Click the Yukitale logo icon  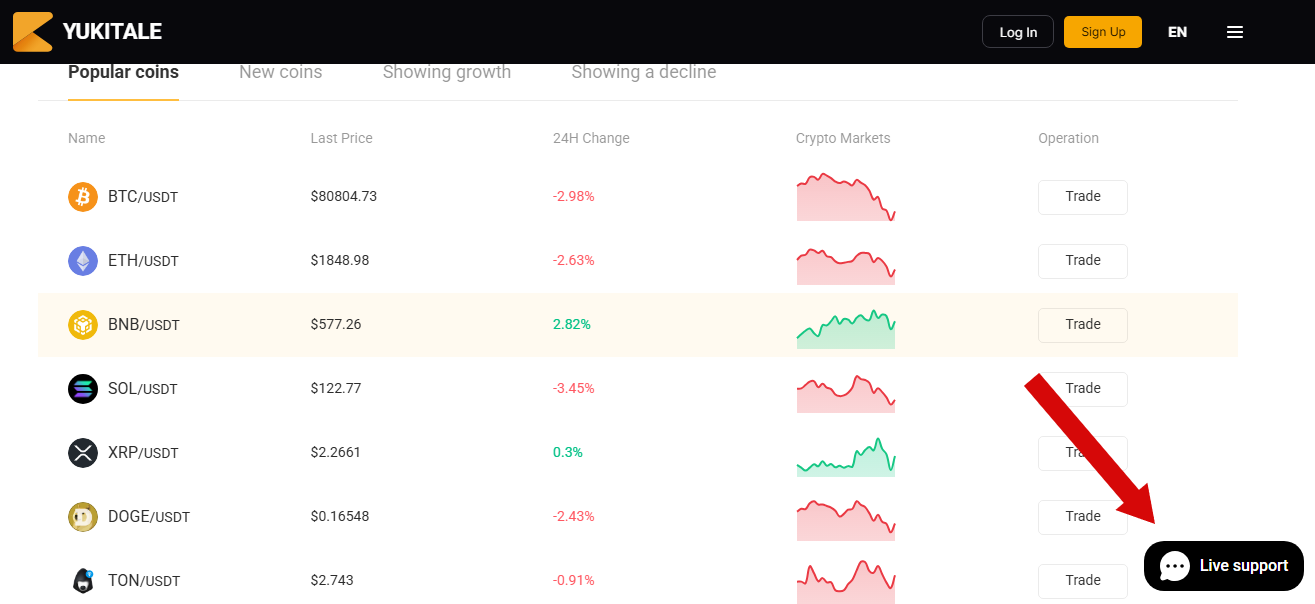tap(32, 32)
